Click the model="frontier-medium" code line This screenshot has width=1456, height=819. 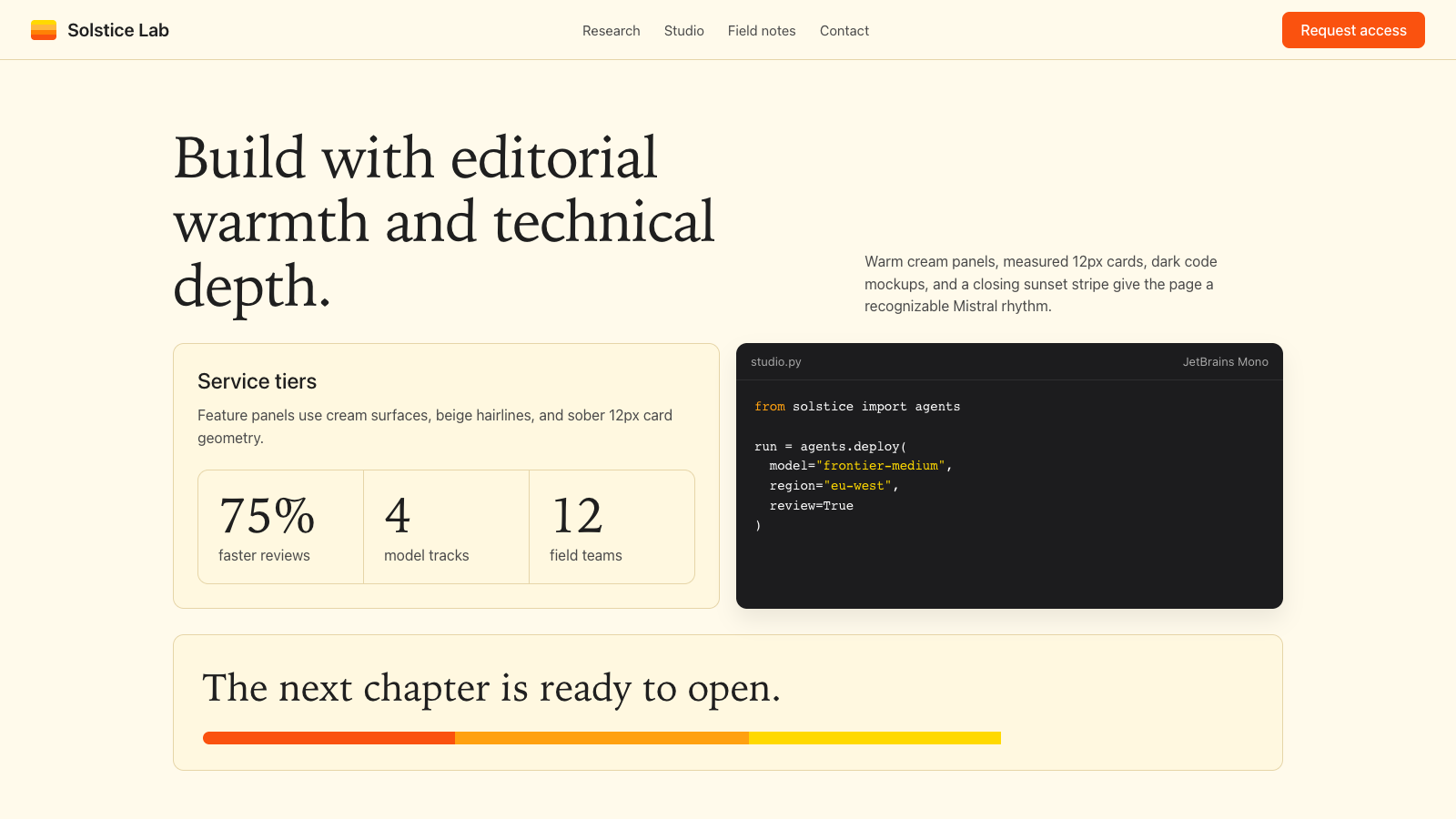(861, 466)
